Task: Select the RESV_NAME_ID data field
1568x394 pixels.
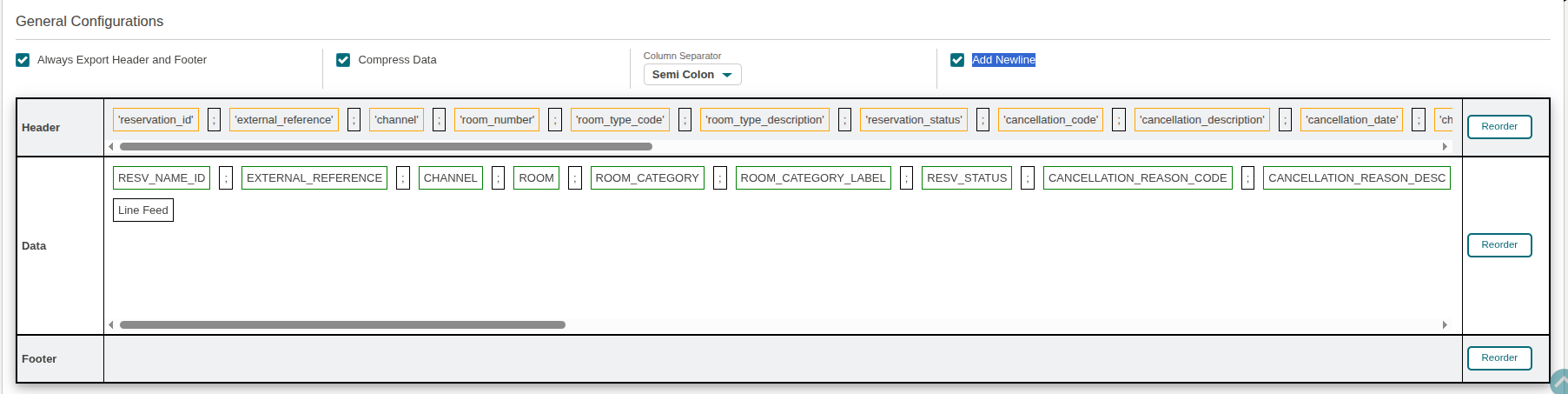Action: [x=162, y=178]
